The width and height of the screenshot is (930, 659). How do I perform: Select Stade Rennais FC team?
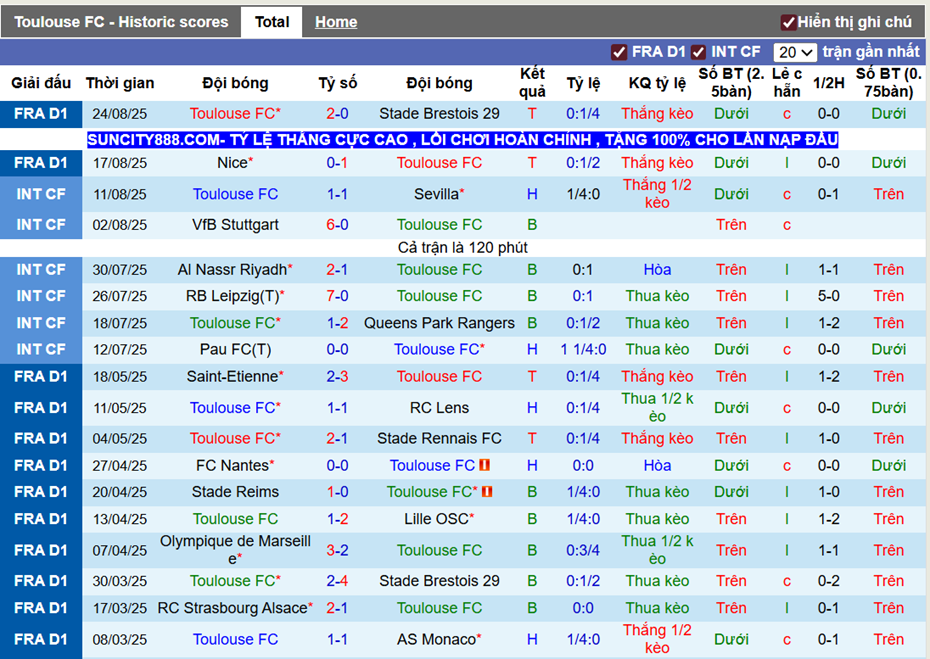click(x=439, y=438)
